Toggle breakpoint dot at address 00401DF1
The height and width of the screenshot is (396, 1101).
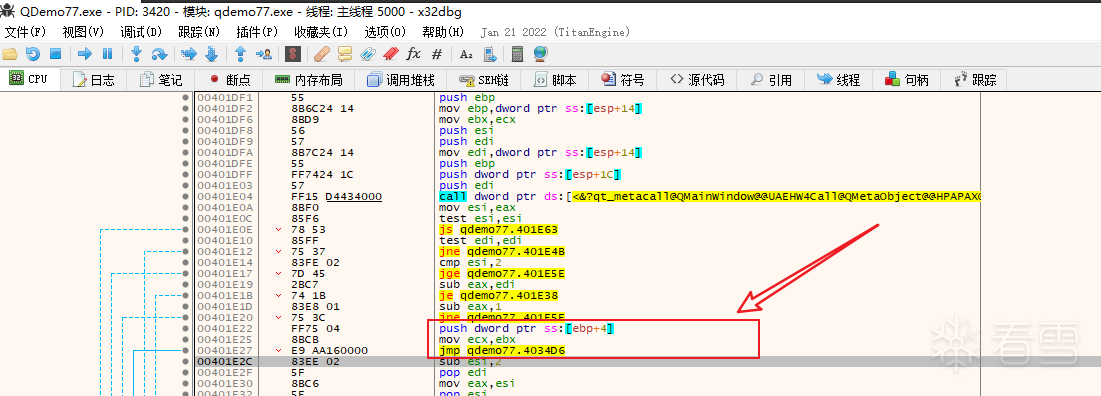[x=185, y=98]
